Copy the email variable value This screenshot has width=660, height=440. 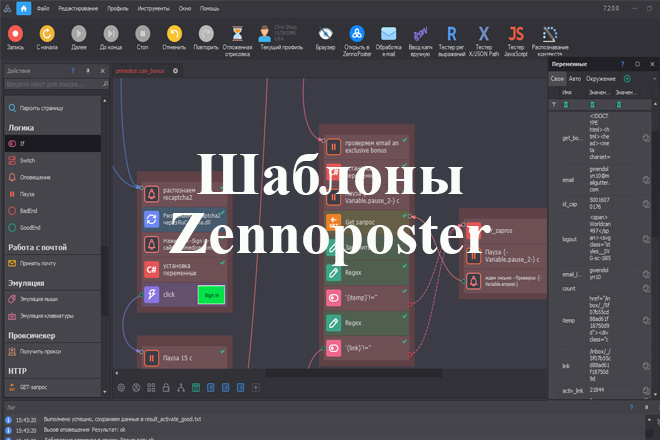pos(646,180)
